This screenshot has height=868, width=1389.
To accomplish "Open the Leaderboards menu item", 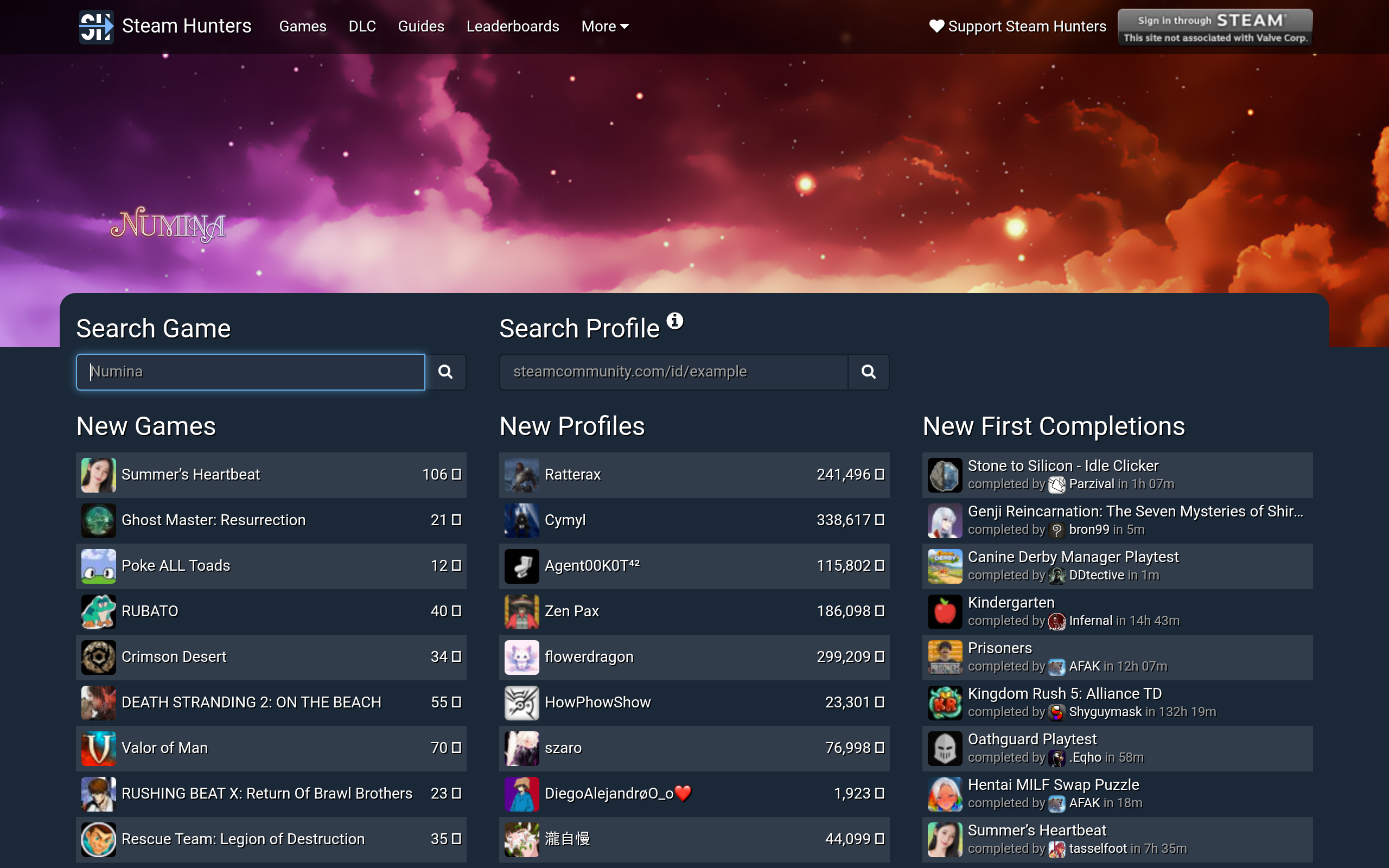I will [x=513, y=27].
